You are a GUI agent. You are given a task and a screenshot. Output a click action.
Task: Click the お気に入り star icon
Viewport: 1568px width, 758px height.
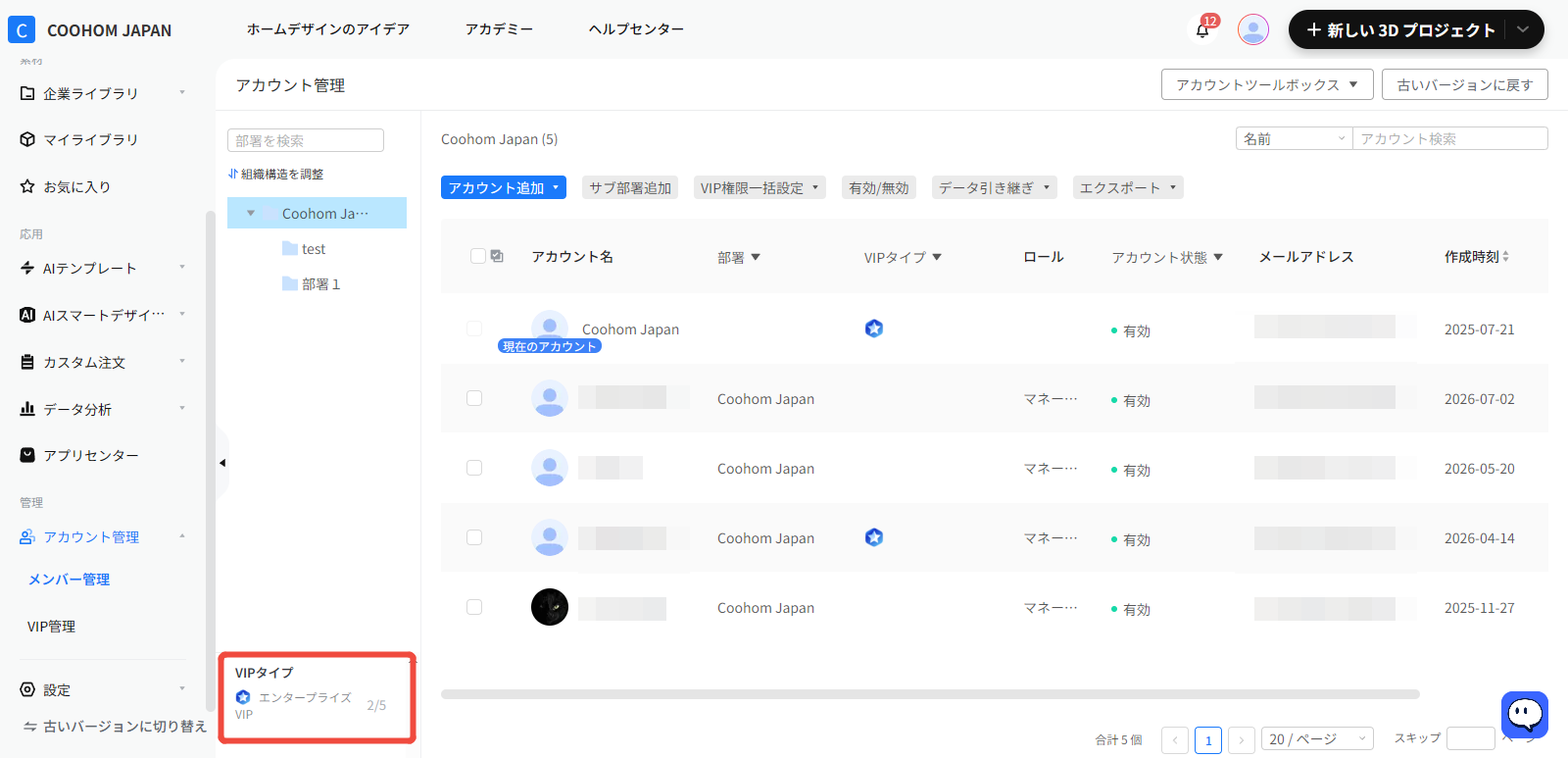tap(27, 186)
